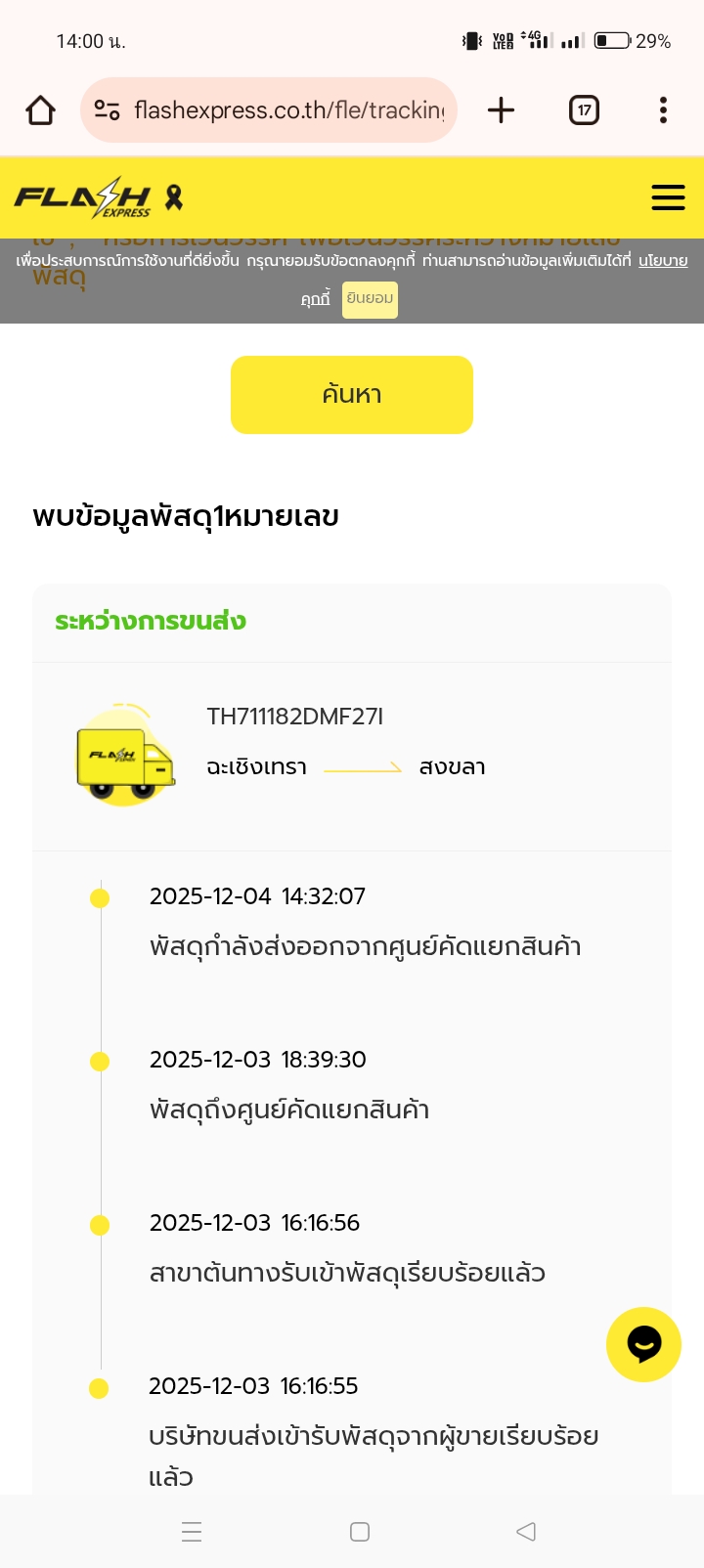The image size is (704, 1568).
Task: Tap the flashexpress.co.th address bar URL
Action: point(288,110)
